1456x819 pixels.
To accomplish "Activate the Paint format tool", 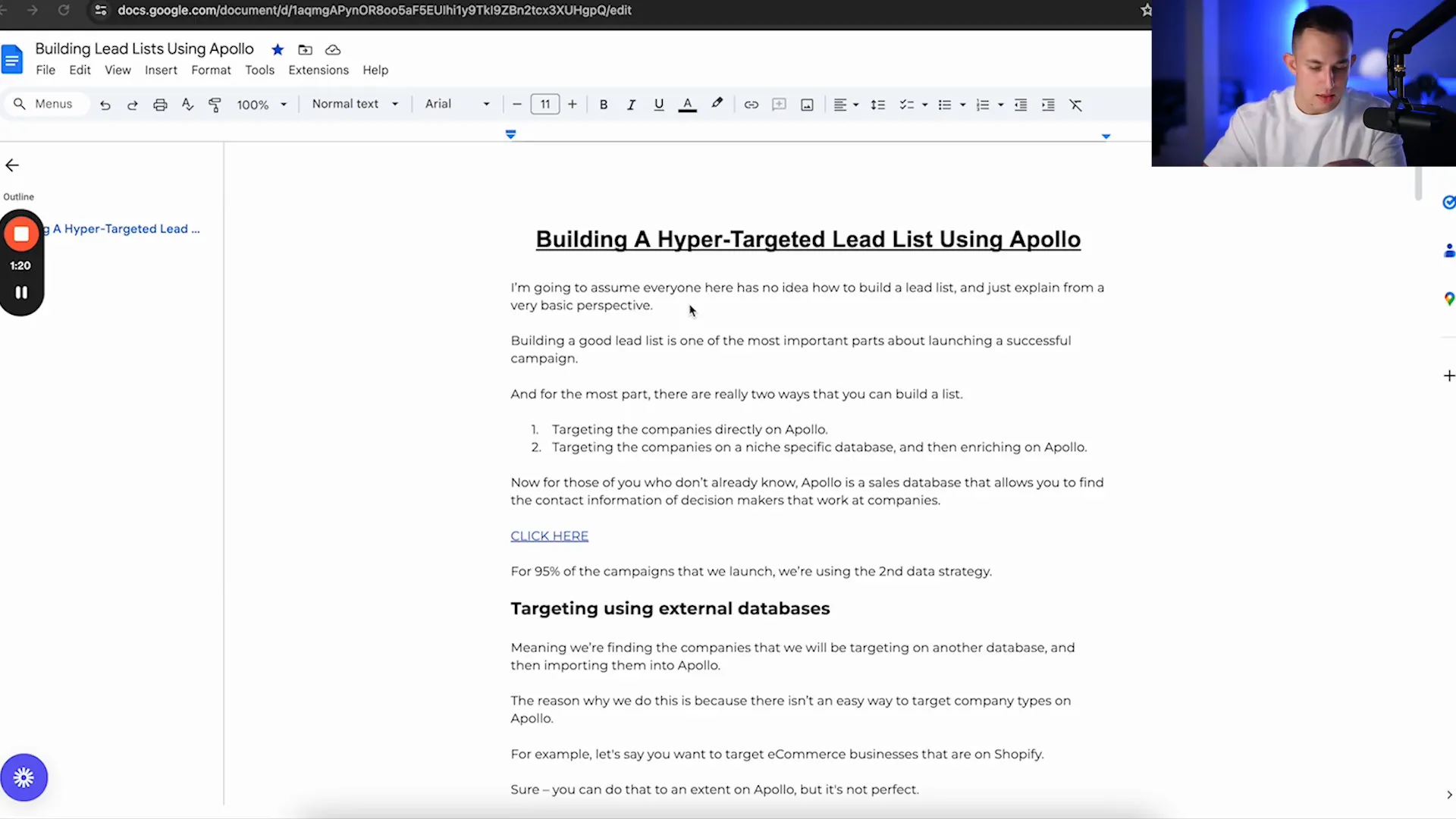I will click(x=215, y=105).
